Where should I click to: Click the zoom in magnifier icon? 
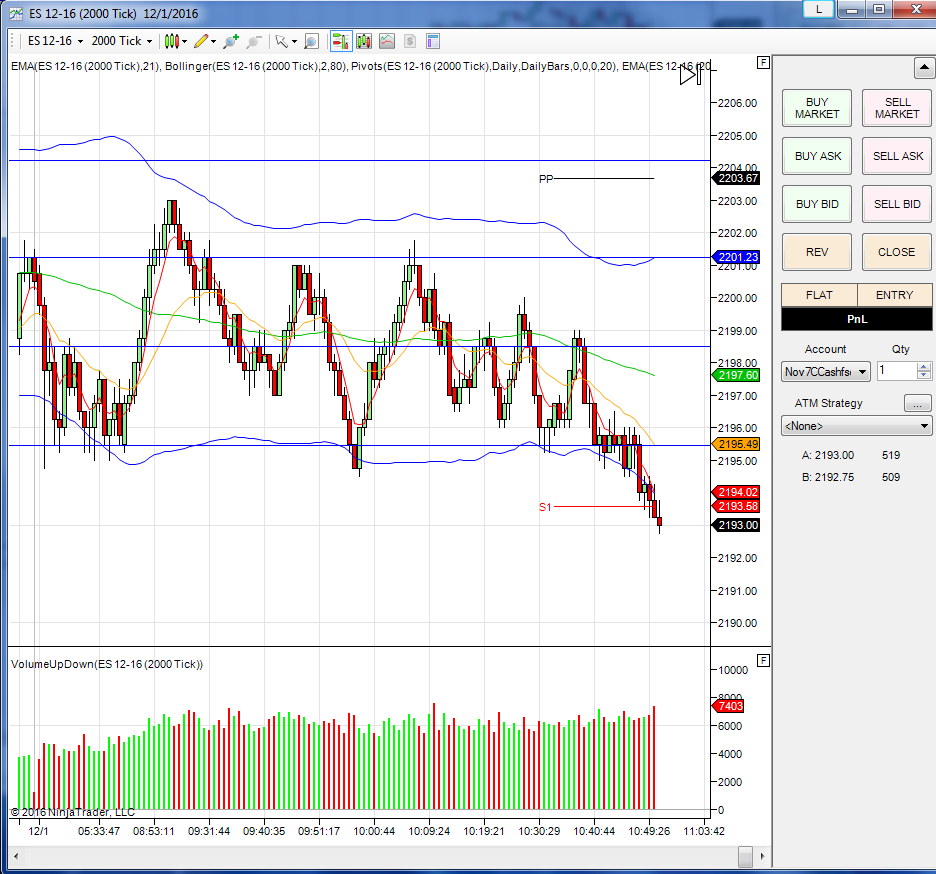[231, 41]
